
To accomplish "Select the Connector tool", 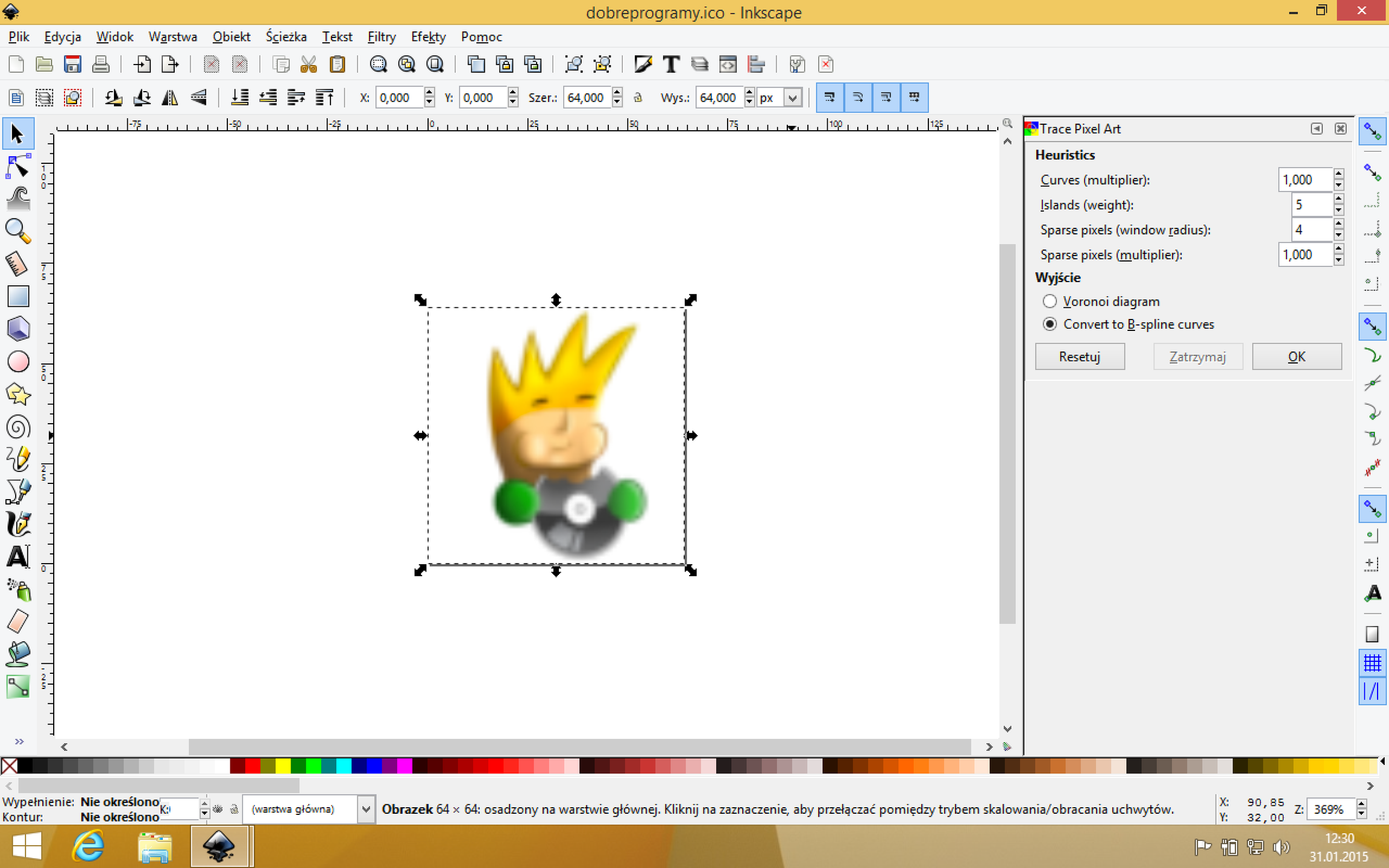I will [x=18, y=687].
